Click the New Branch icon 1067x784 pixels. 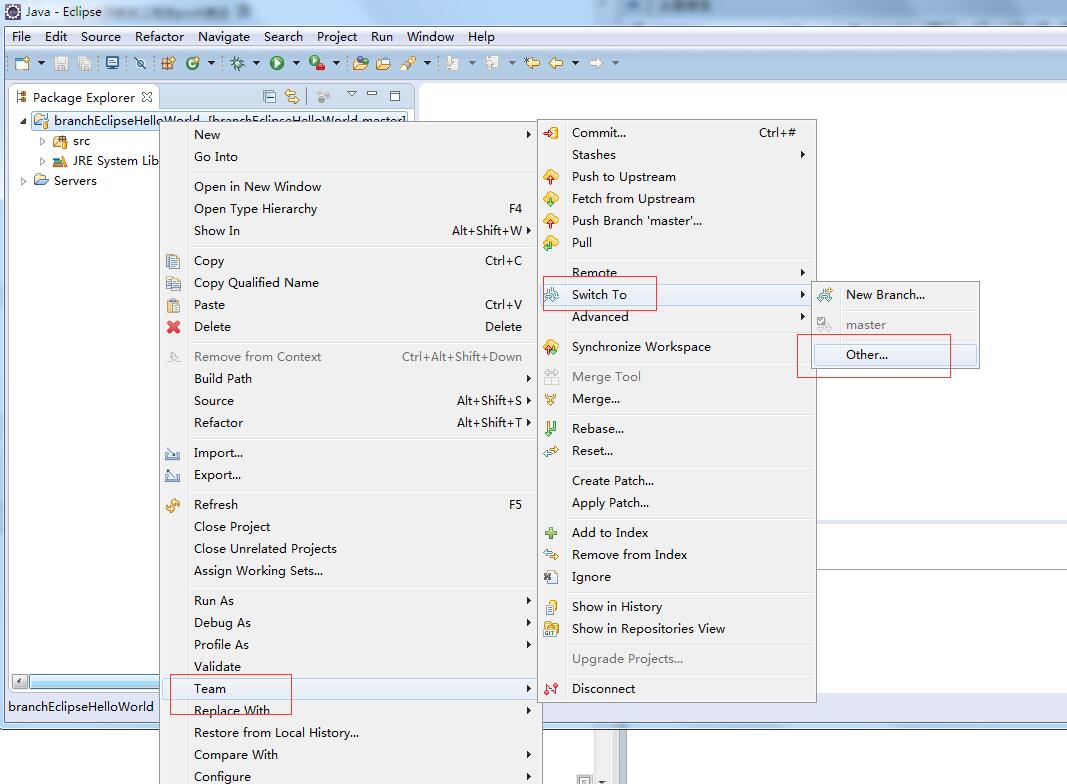825,295
